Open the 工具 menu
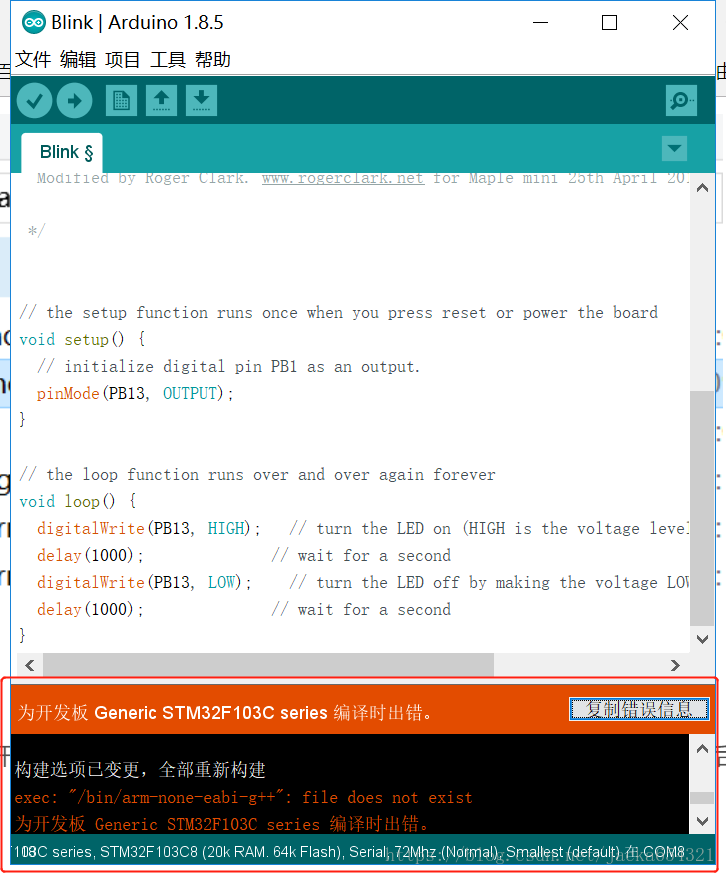Viewport: 726px width, 875px height. pos(168,59)
